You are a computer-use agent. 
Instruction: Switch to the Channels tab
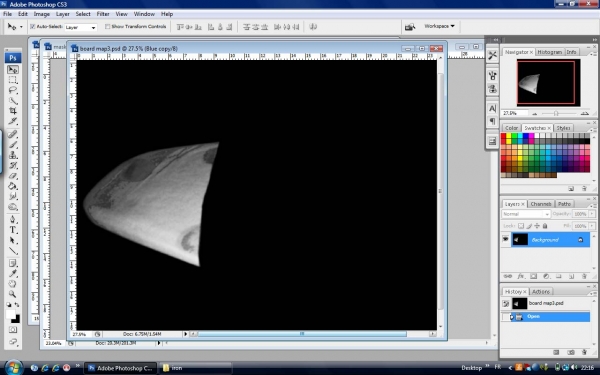pyautogui.click(x=541, y=204)
